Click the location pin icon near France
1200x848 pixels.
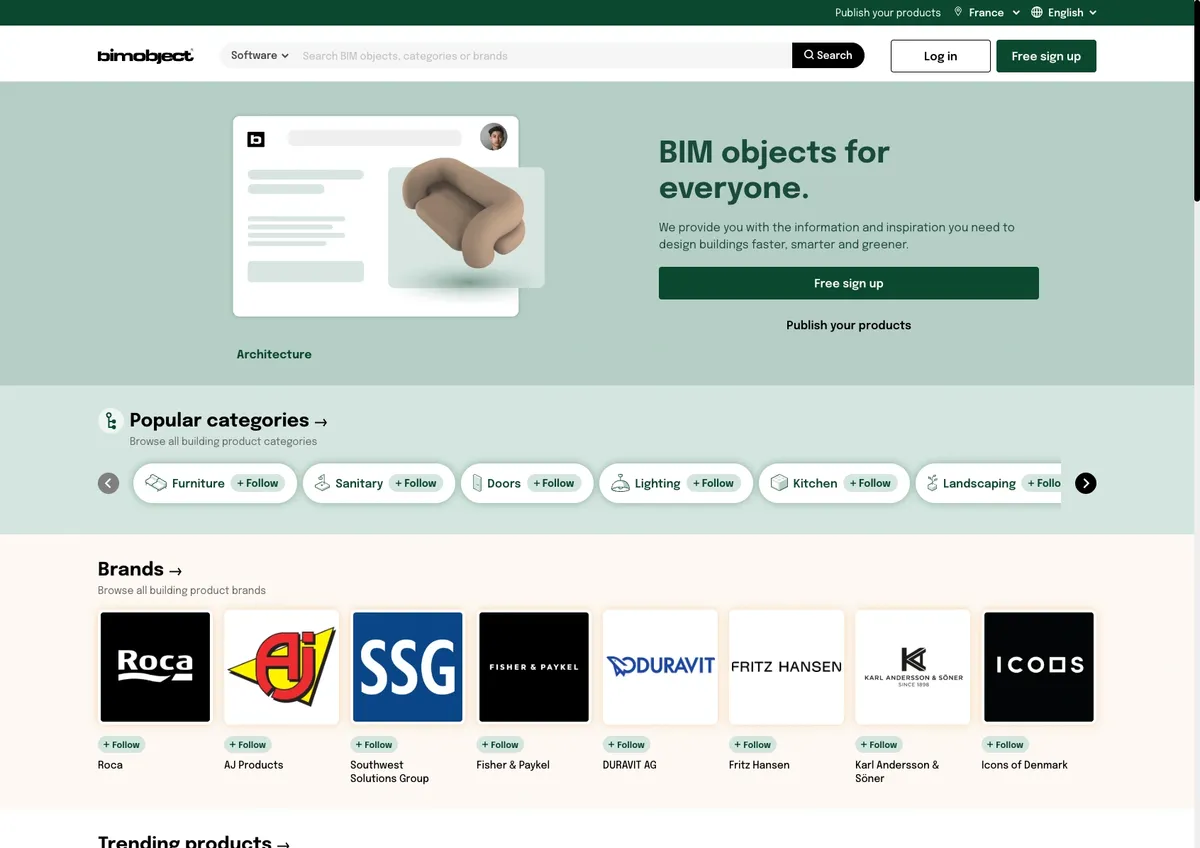point(958,12)
